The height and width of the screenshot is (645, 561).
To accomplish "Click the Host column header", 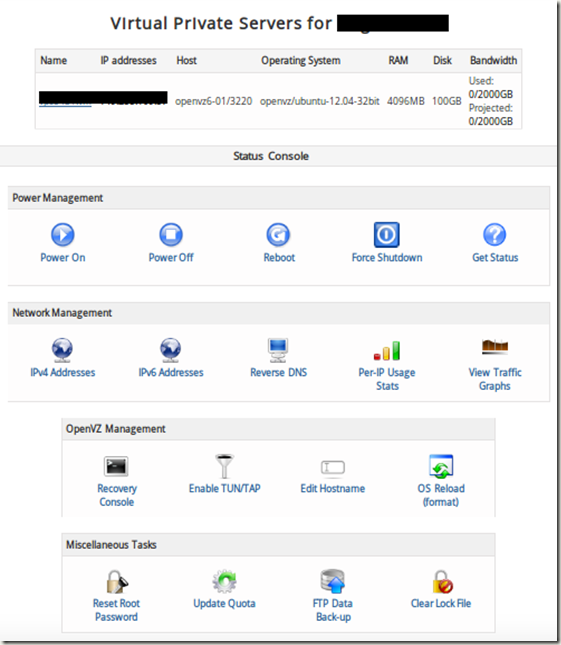I will (186, 60).
